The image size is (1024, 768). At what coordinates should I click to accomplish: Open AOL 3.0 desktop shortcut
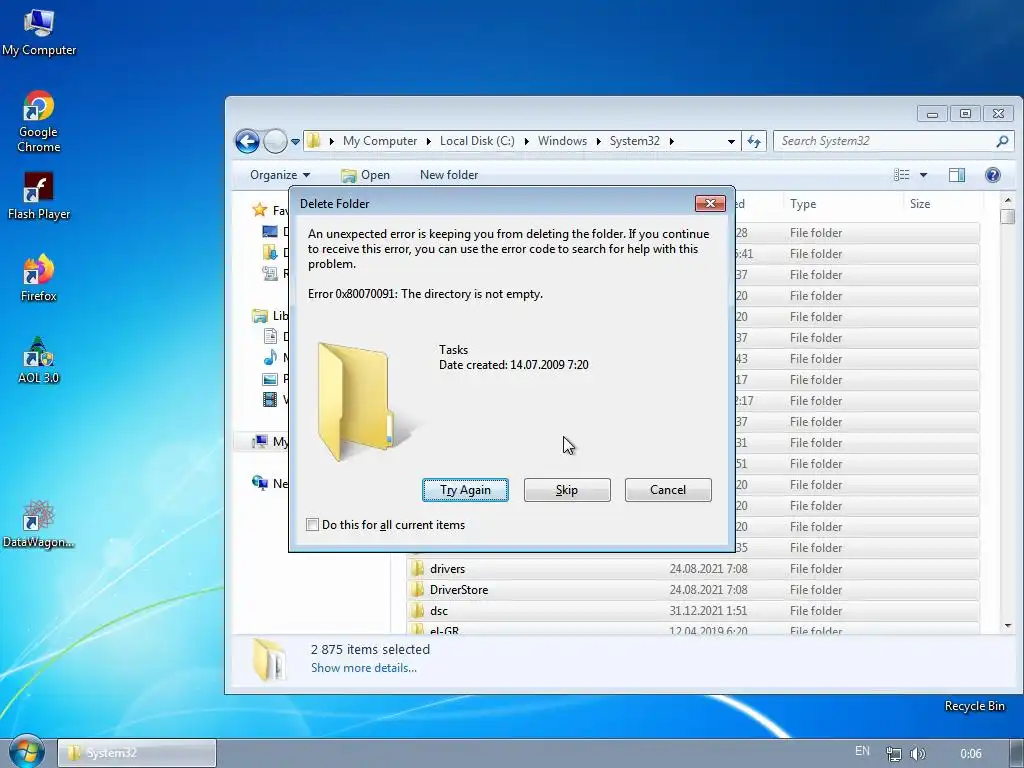(x=39, y=360)
